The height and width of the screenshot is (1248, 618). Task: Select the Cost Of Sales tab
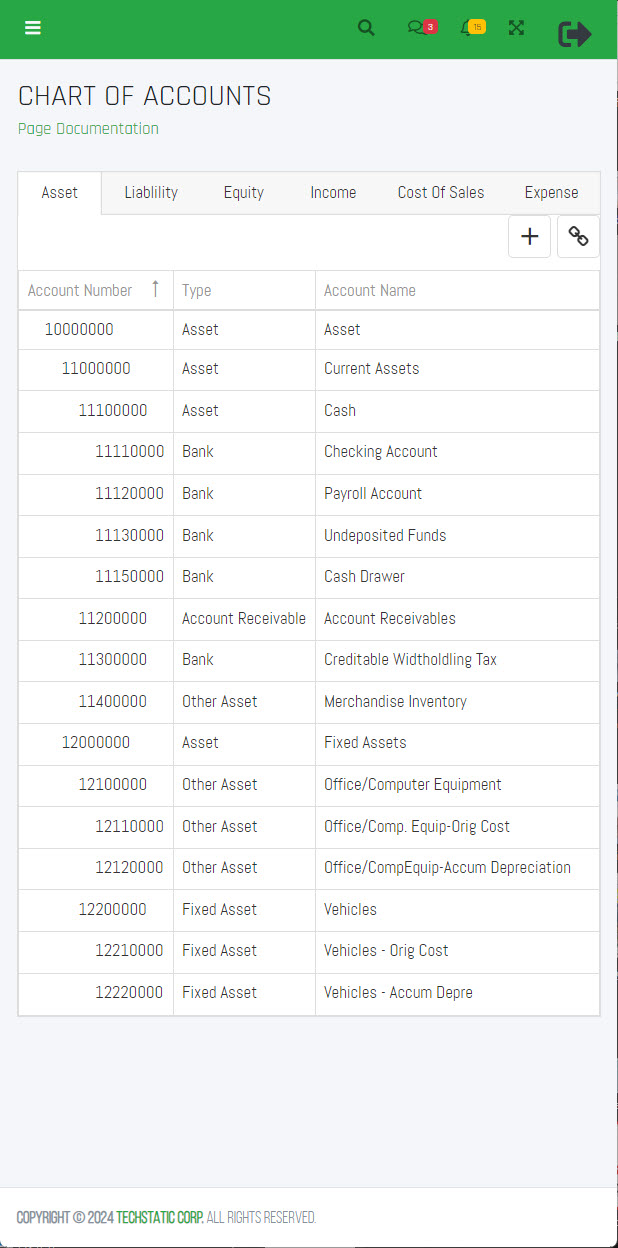coord(441,193)
